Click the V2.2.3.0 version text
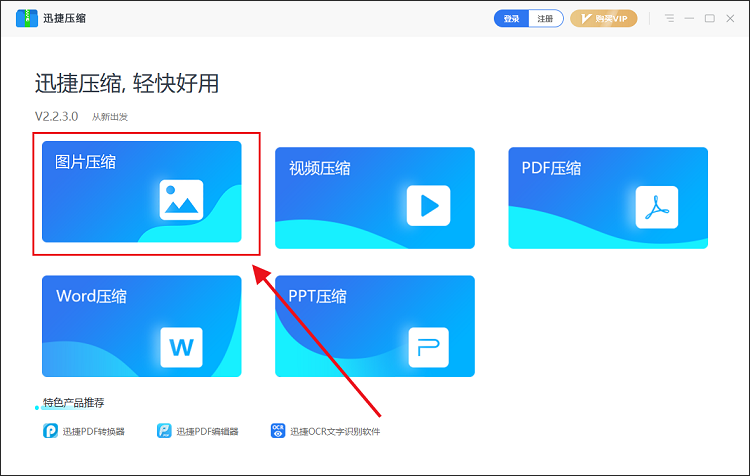 pos(56,117)
